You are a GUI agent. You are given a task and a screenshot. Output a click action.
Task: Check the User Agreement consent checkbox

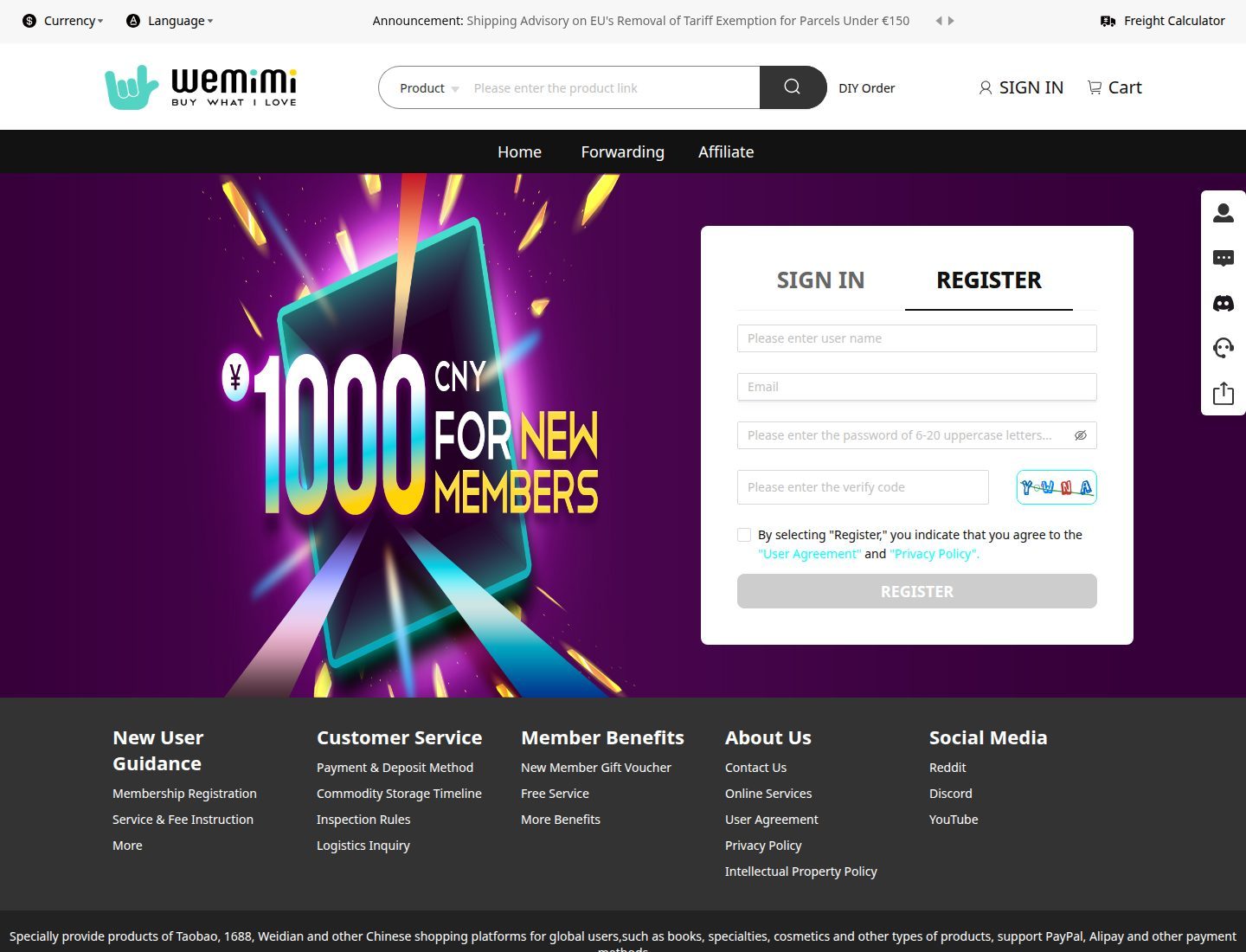[x=744, y=535]
